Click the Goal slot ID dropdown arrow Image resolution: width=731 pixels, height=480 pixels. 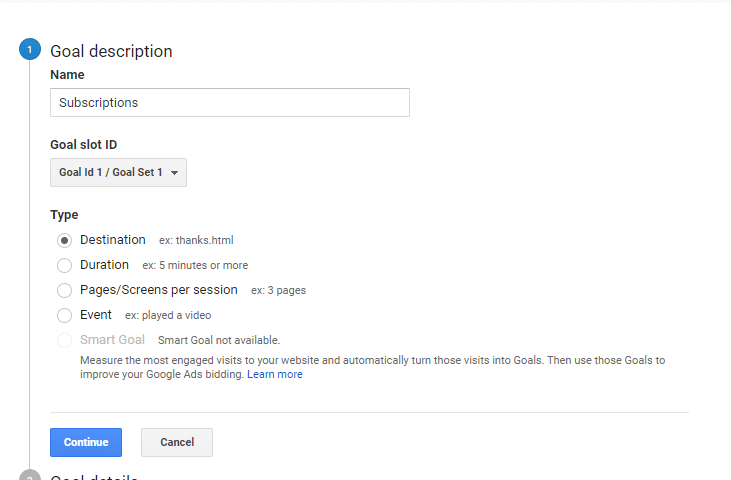click(x=174, y=173)
